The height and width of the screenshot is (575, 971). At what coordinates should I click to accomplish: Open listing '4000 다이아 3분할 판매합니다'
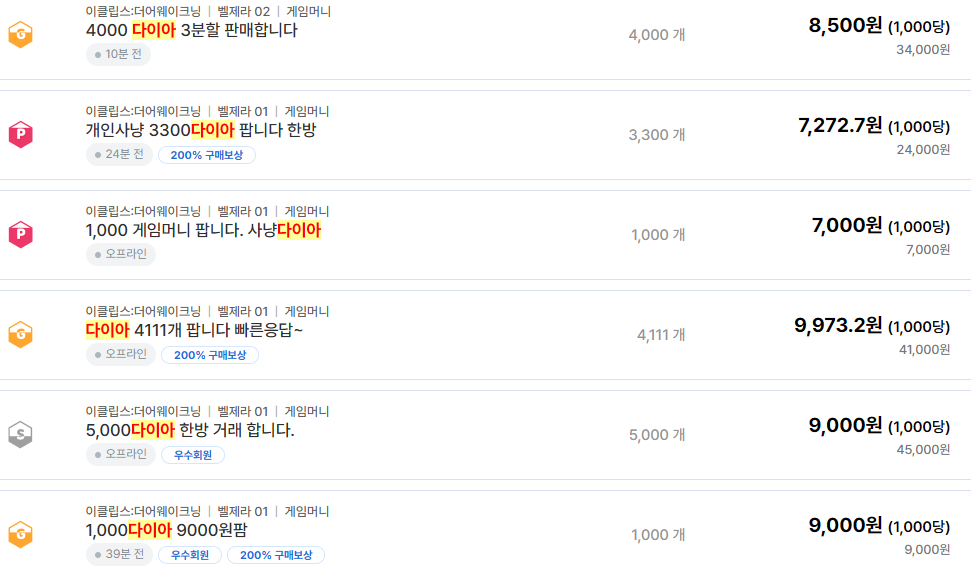(191, 30)
